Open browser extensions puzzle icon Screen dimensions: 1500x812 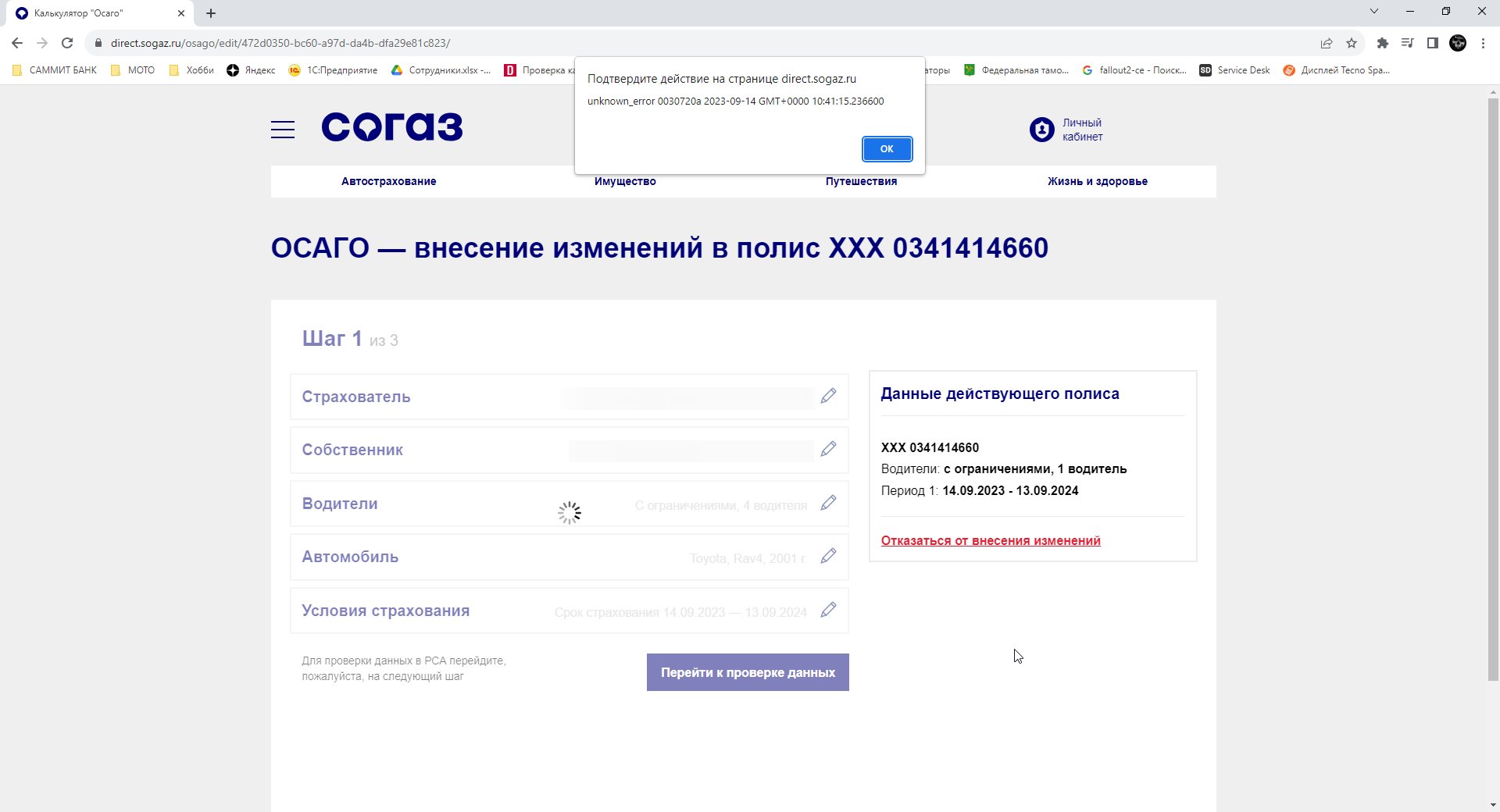1382,43
